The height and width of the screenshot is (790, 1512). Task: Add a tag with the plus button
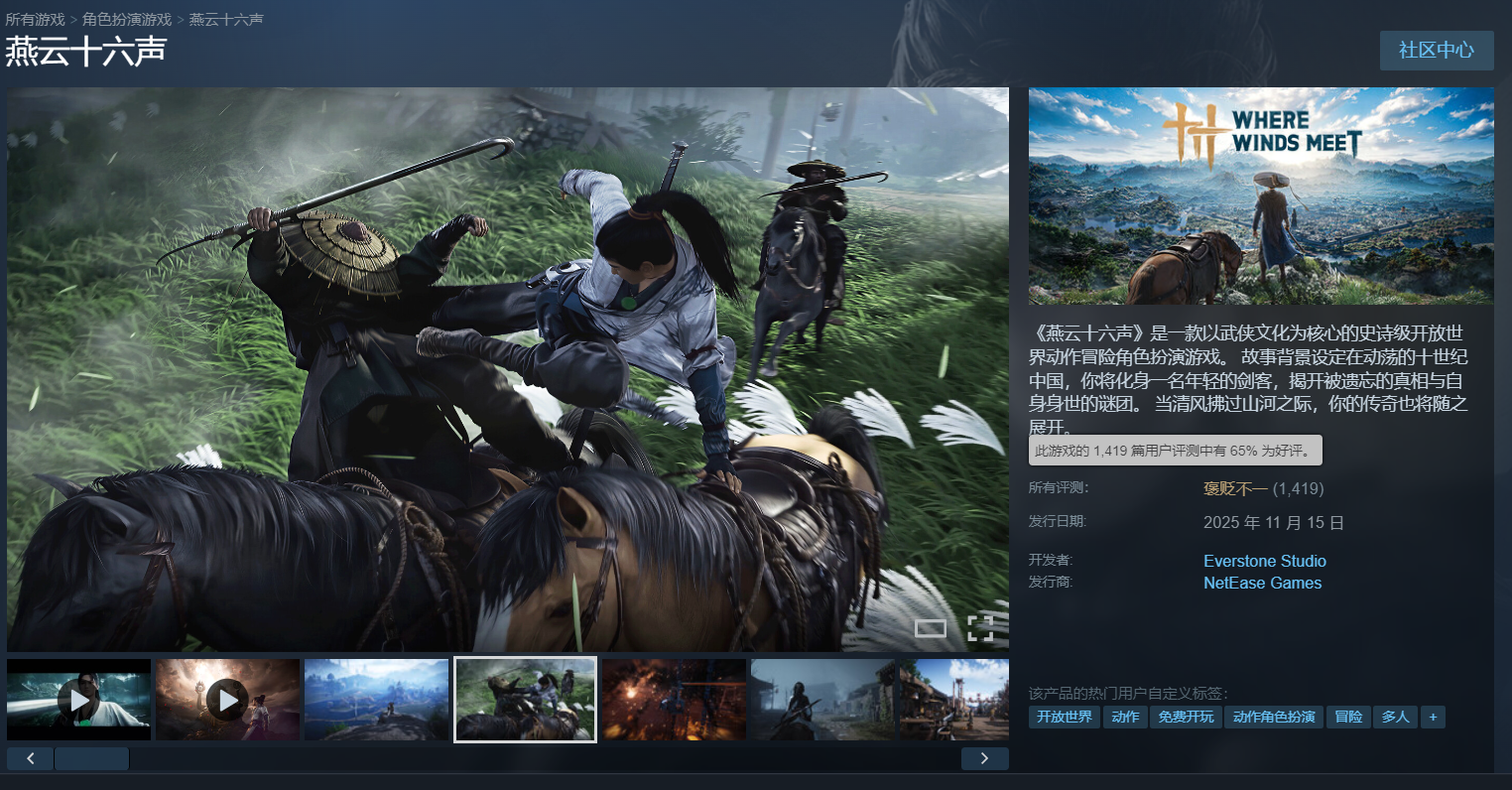[1433, 717]
